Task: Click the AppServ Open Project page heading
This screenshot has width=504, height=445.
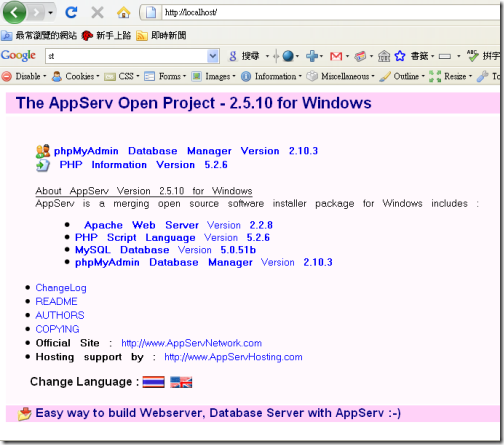Action: 193,103
